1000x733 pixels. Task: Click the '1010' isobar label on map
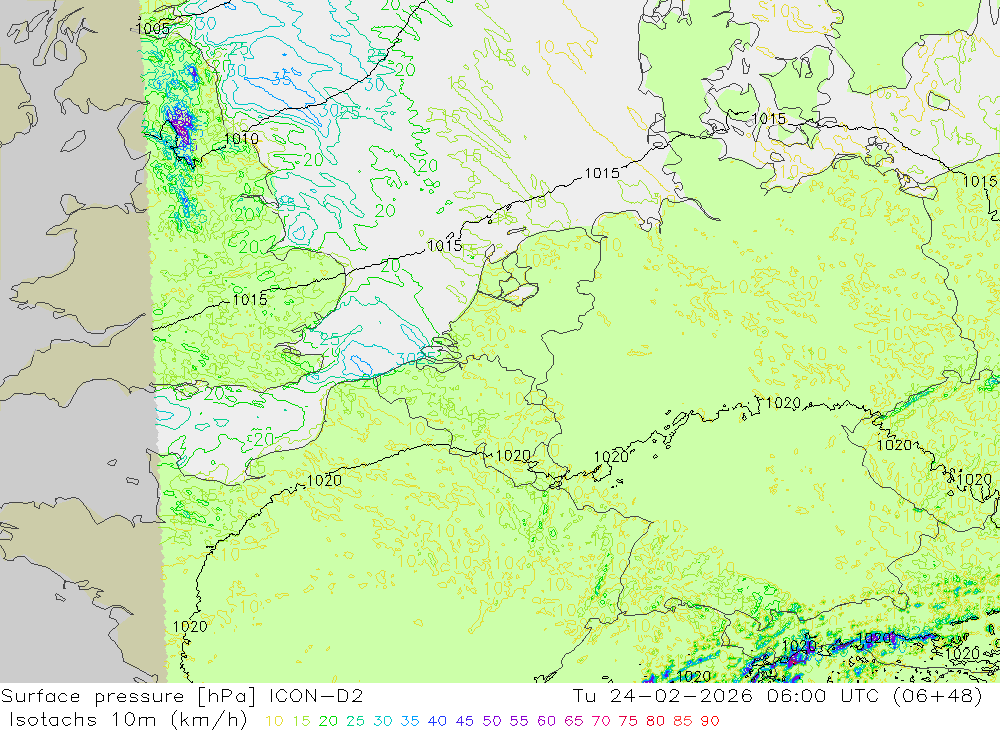(242, 138)
